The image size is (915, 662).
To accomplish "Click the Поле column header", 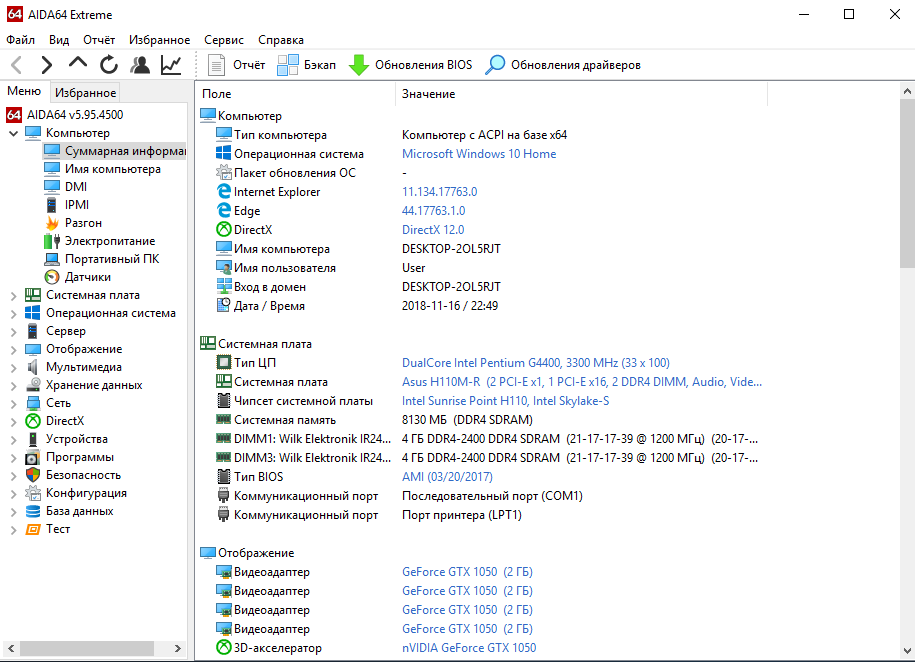I will [295, 94].
